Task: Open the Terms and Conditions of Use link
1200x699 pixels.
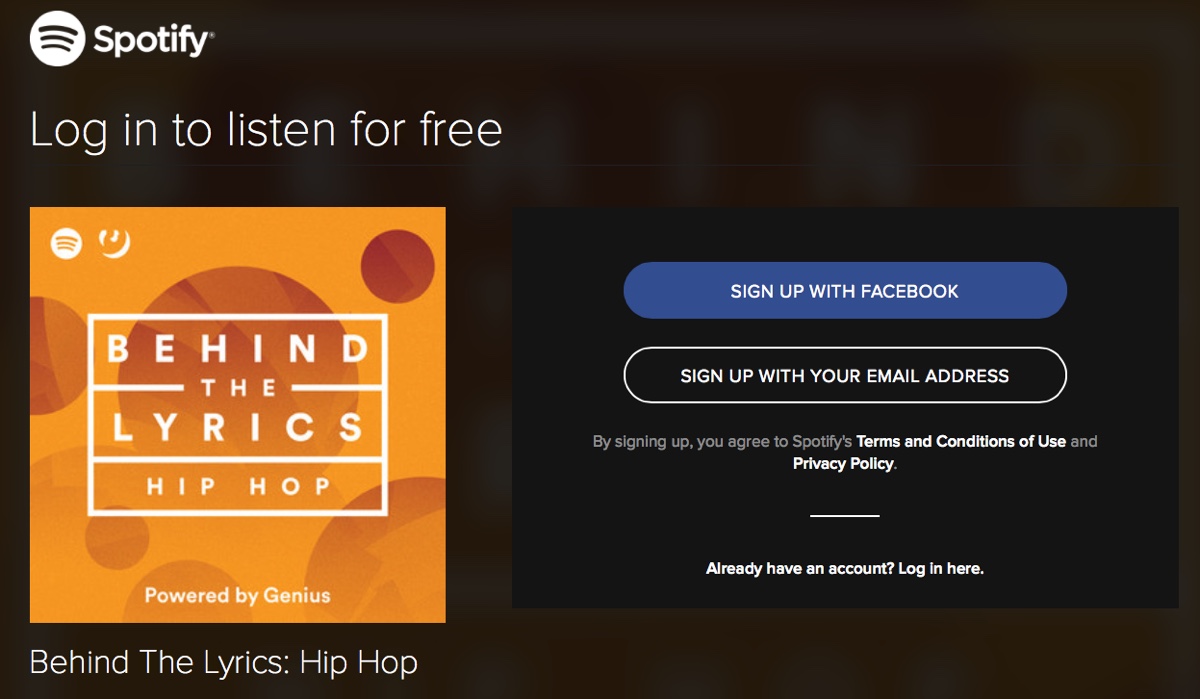Action: click(961, 441)
